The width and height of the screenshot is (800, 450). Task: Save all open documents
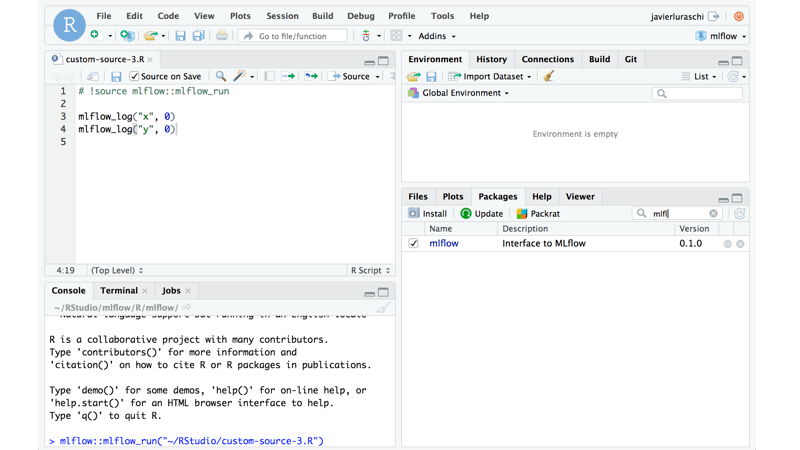pos(199,36)
